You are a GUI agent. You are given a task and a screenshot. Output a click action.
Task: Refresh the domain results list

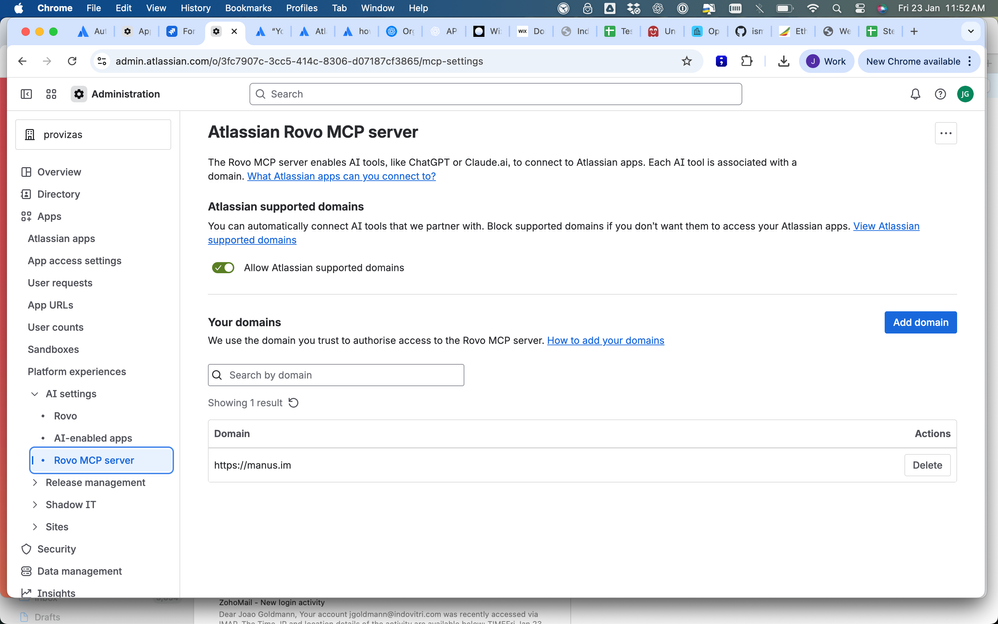pos(293,403)
